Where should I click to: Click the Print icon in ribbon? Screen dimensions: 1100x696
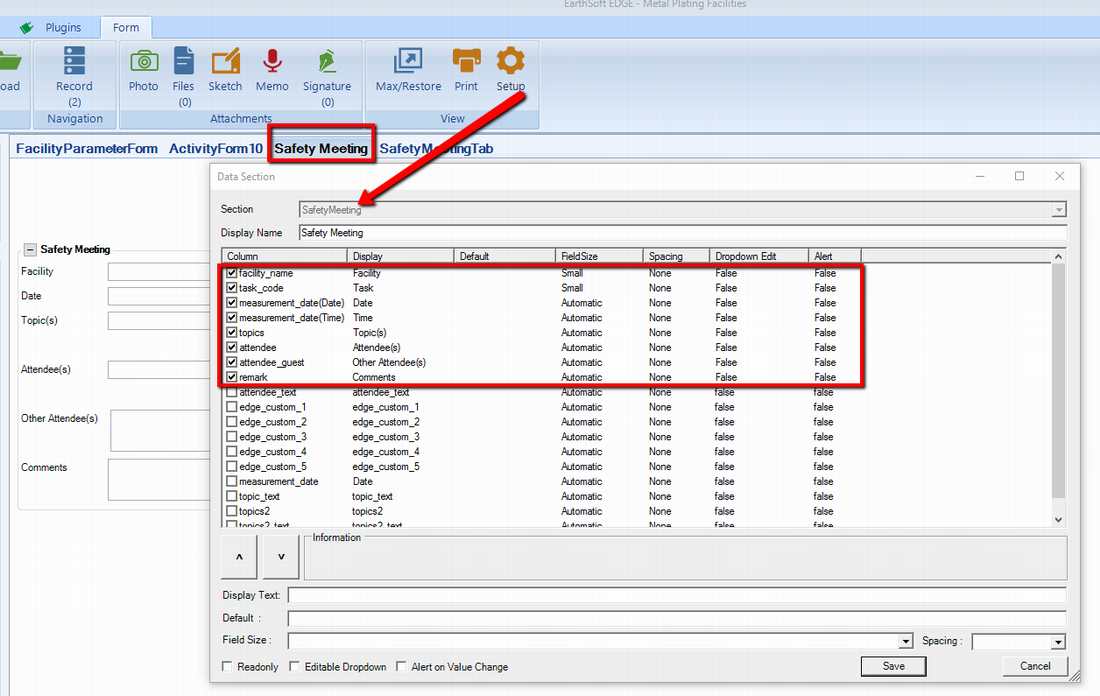coord(466,62)
